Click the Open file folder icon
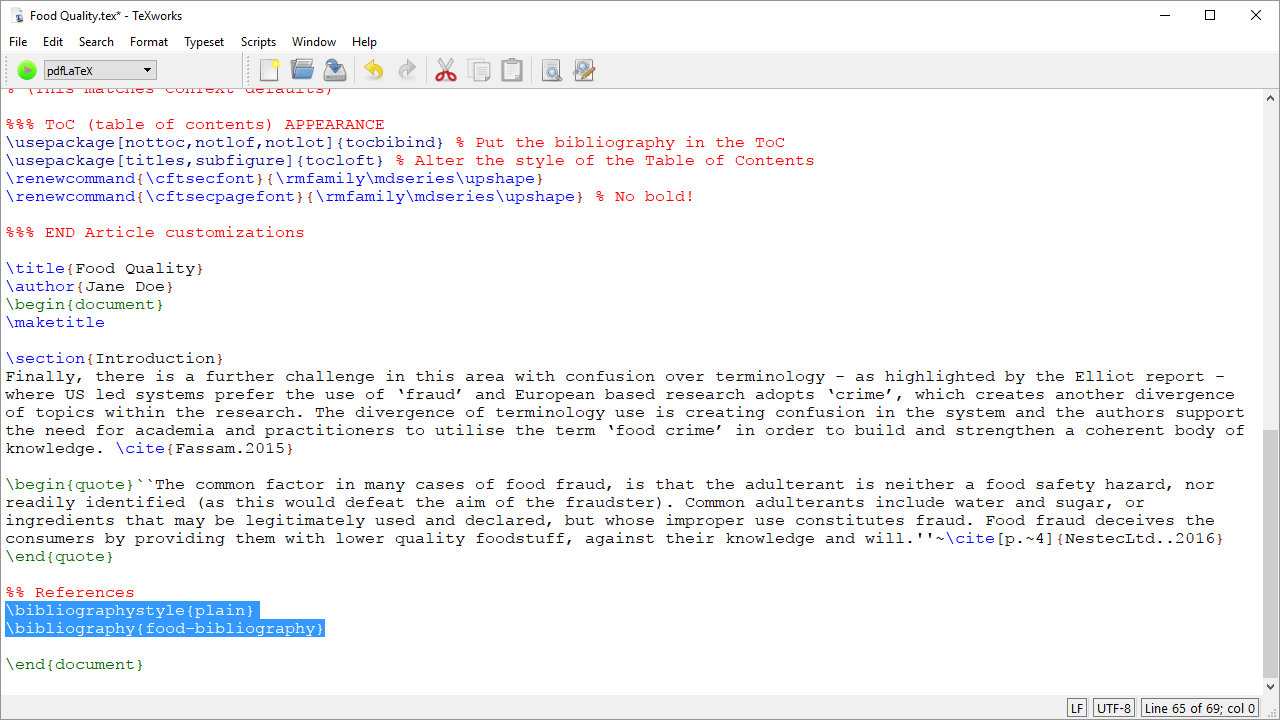The width and height of the screenshot is (1280, 720). (x=302, y=70)
